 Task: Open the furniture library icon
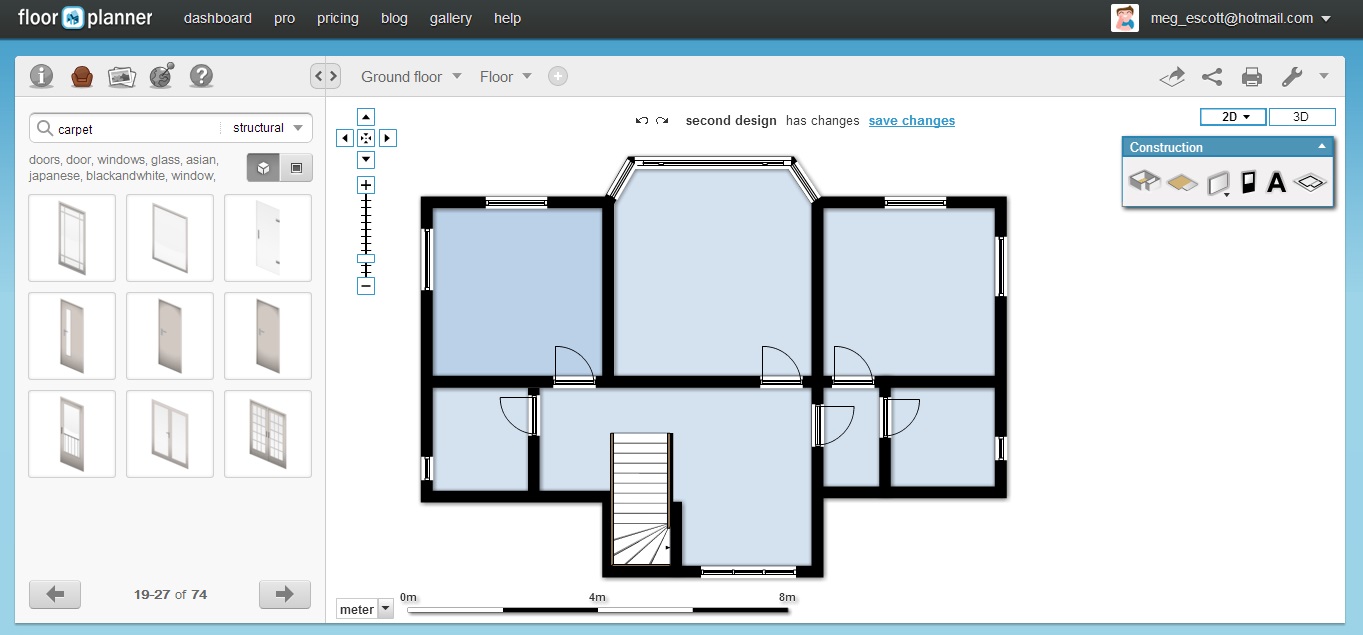(x=81, y=76)
